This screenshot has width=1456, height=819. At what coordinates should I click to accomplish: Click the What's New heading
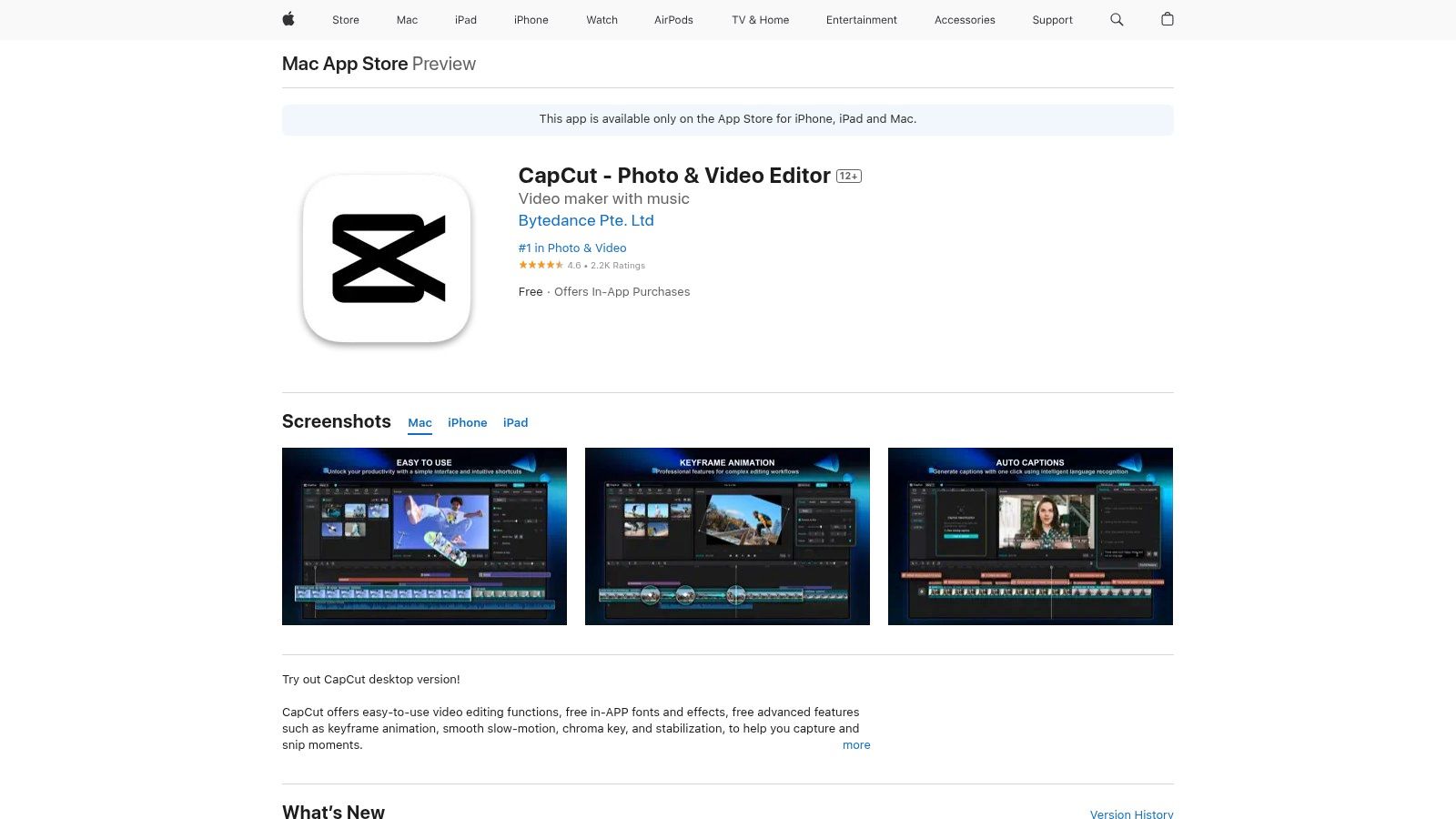(333, 812)
